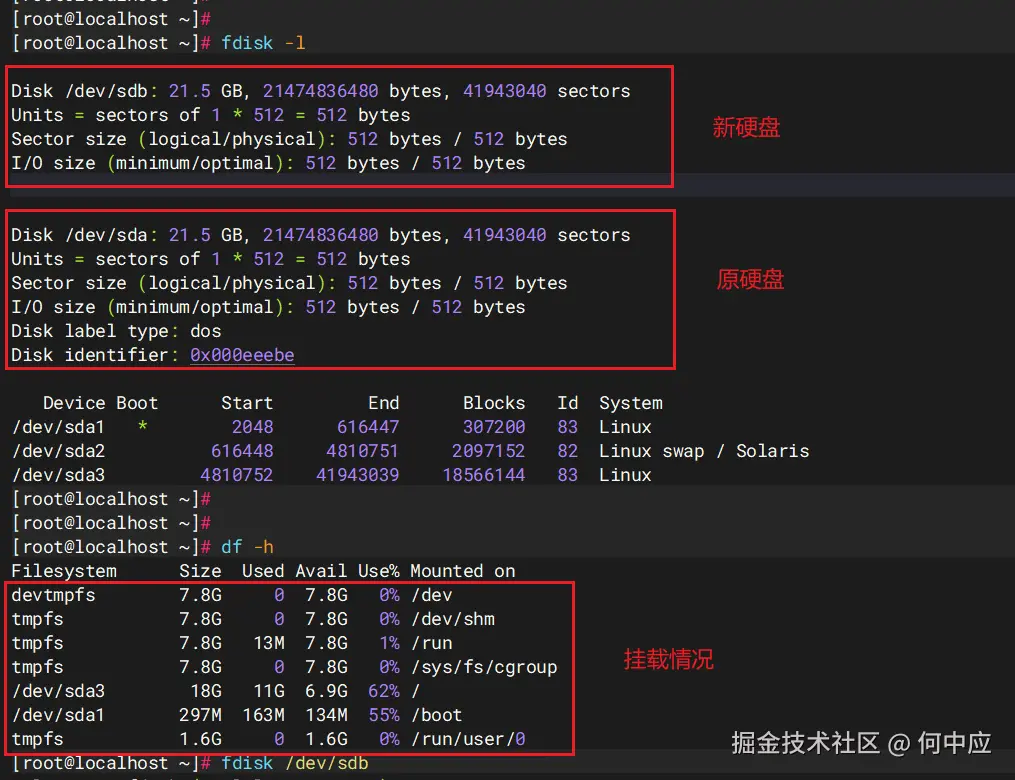The width and height of the screenshot is (1015, 780).
Task: Select the /dev/sda1 partition row device name
Action: pyautogui.click(x=58, y=427)
